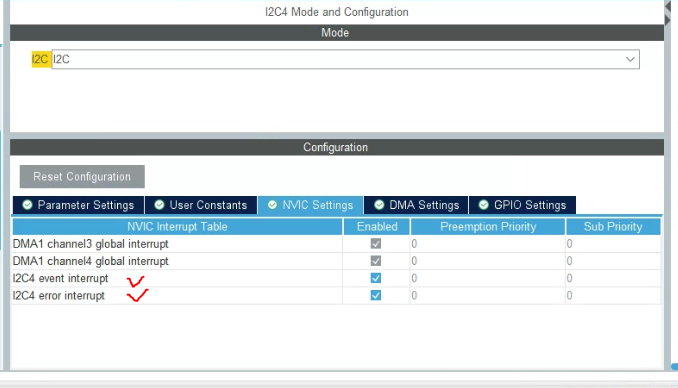Click preemption priority of I2C4 error interrupt
This screenshot has height=388, width=678.
coord(488,296)
